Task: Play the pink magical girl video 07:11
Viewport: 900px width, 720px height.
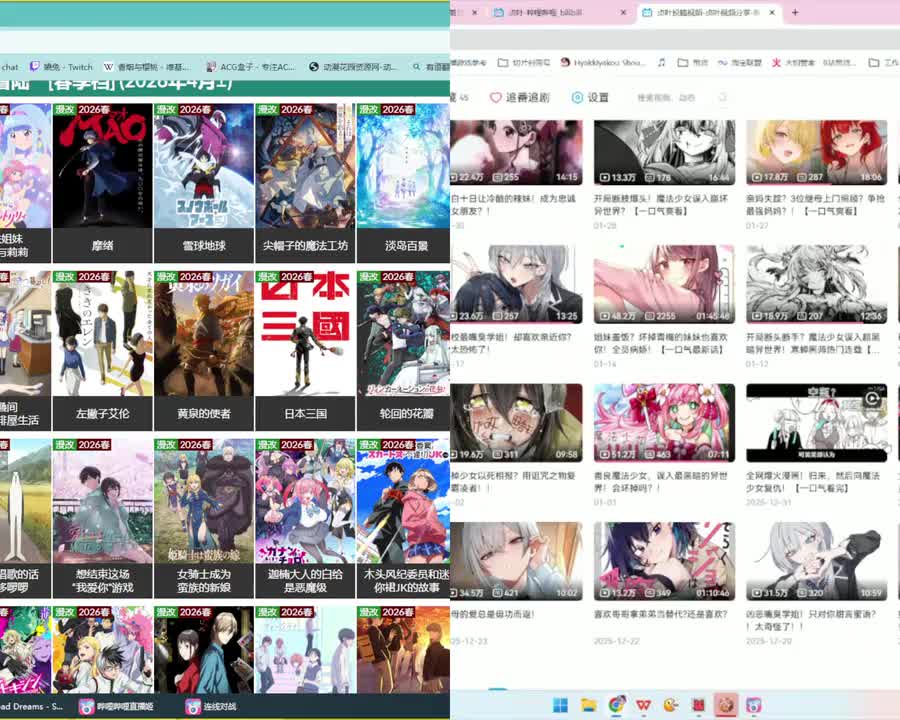Action: click(x=664, y=423)
